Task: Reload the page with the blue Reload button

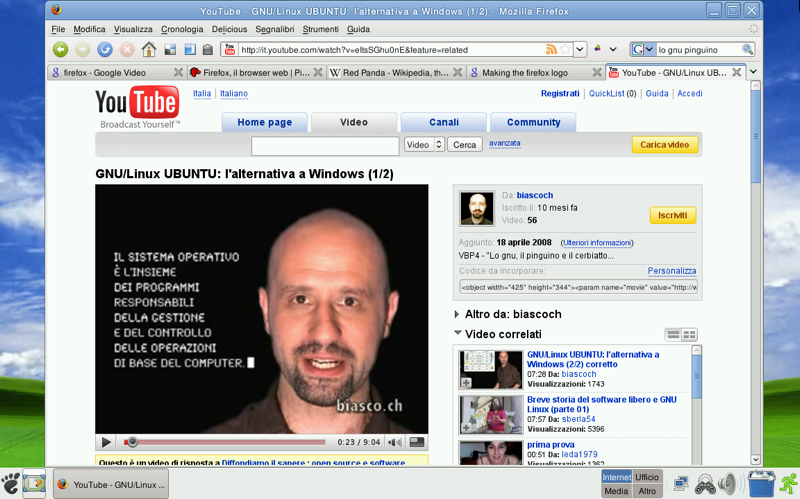Action: tap(105, 49)
